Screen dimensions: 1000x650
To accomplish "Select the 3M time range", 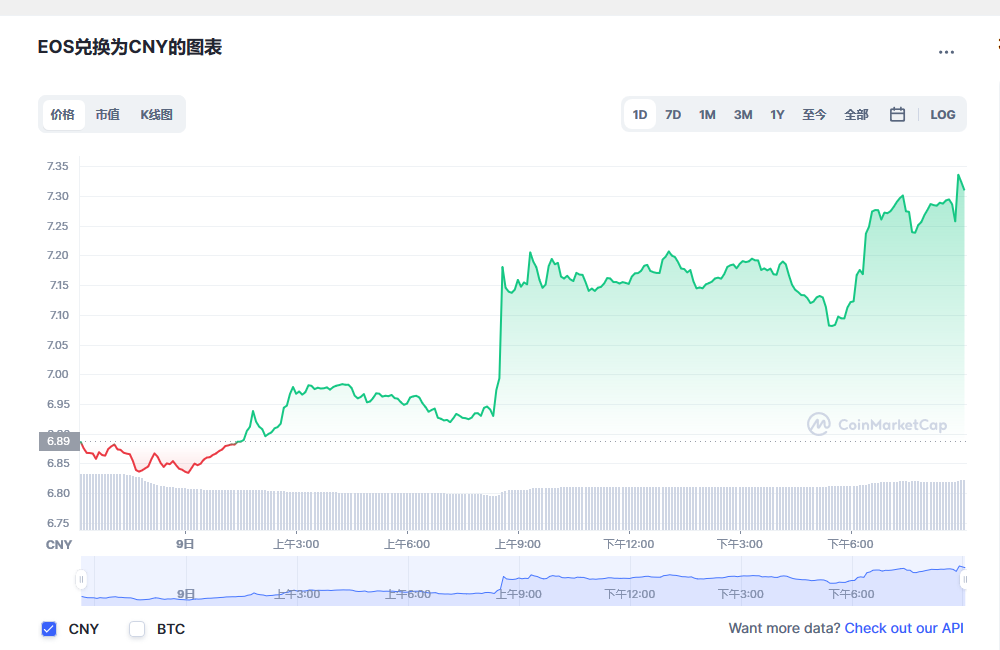I will [x=743, y=115].
